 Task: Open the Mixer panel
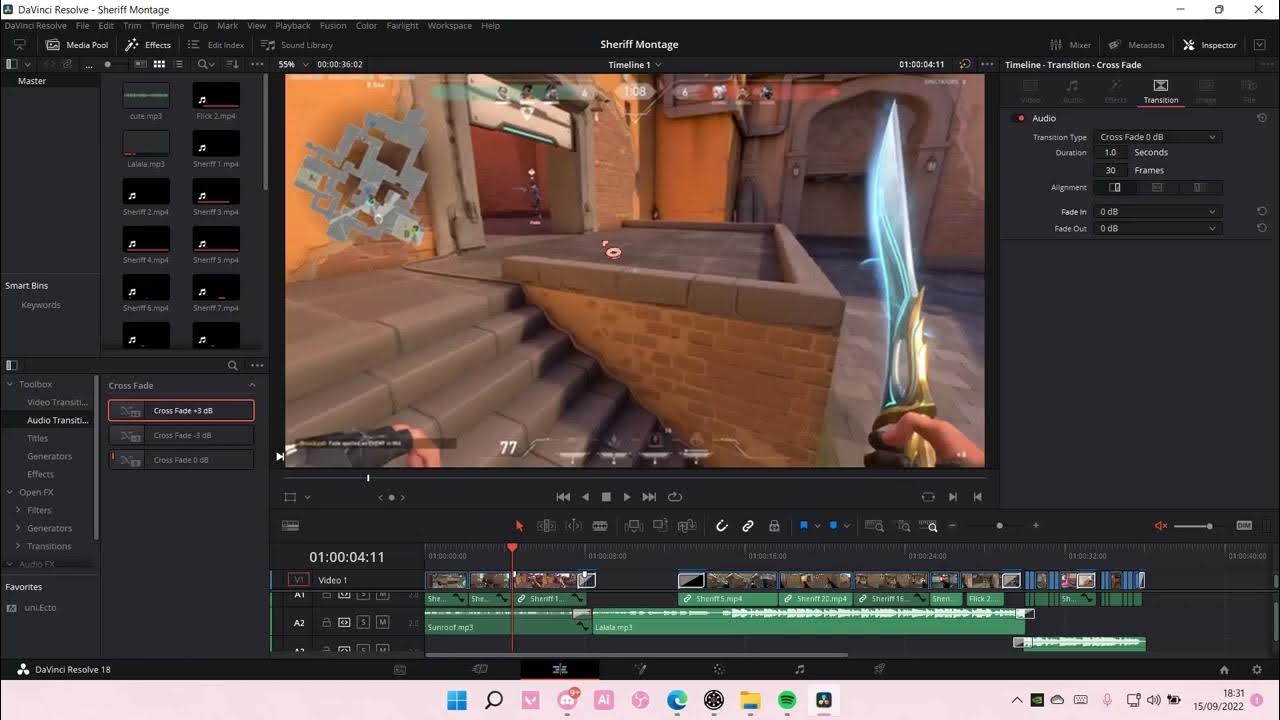coord(1070,45)
